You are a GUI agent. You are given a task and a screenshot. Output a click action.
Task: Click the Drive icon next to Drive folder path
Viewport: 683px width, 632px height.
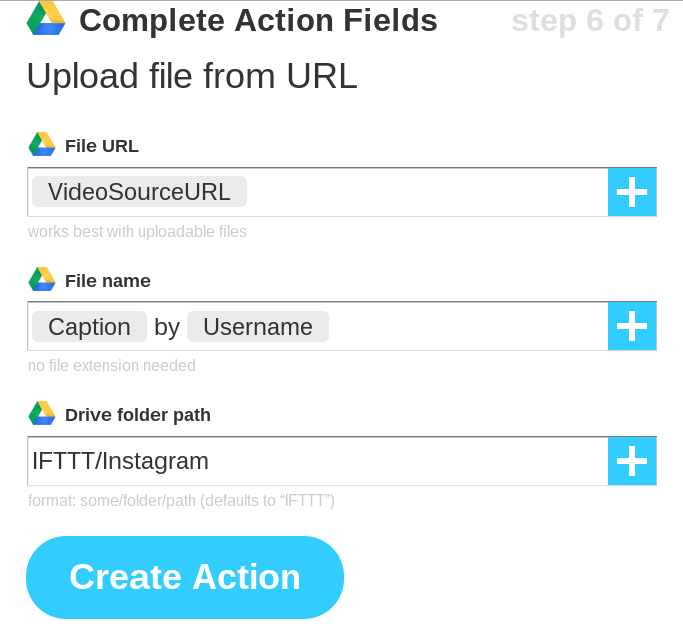pyautogui.click(x=42, y=413)
